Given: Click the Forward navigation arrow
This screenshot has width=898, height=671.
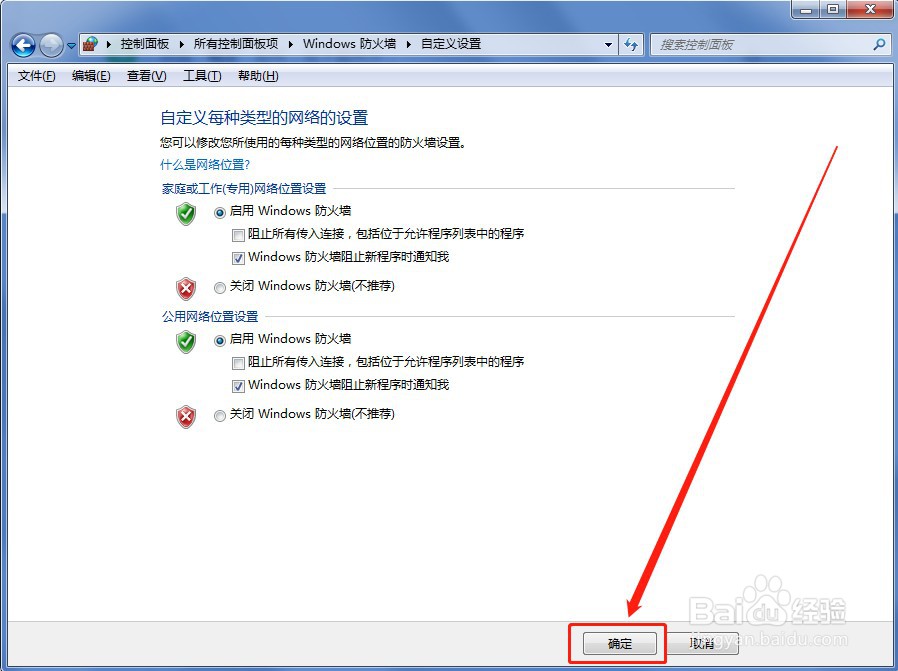Looking at the screenshot, I should 51,45.
